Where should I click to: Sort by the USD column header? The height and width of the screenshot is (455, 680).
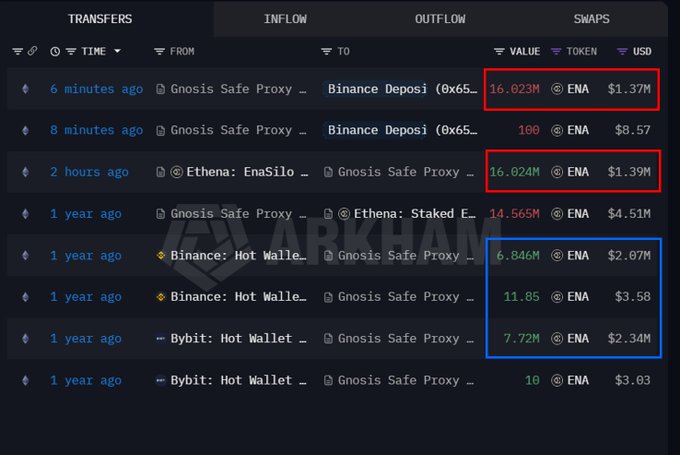[x=642, y=51]
